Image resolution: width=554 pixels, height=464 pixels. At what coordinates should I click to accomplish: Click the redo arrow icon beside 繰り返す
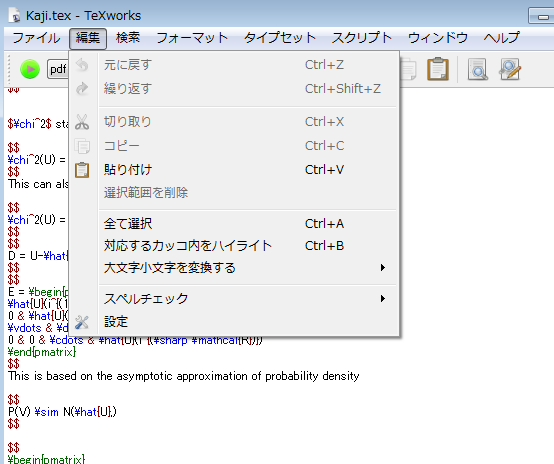[82, 88]
